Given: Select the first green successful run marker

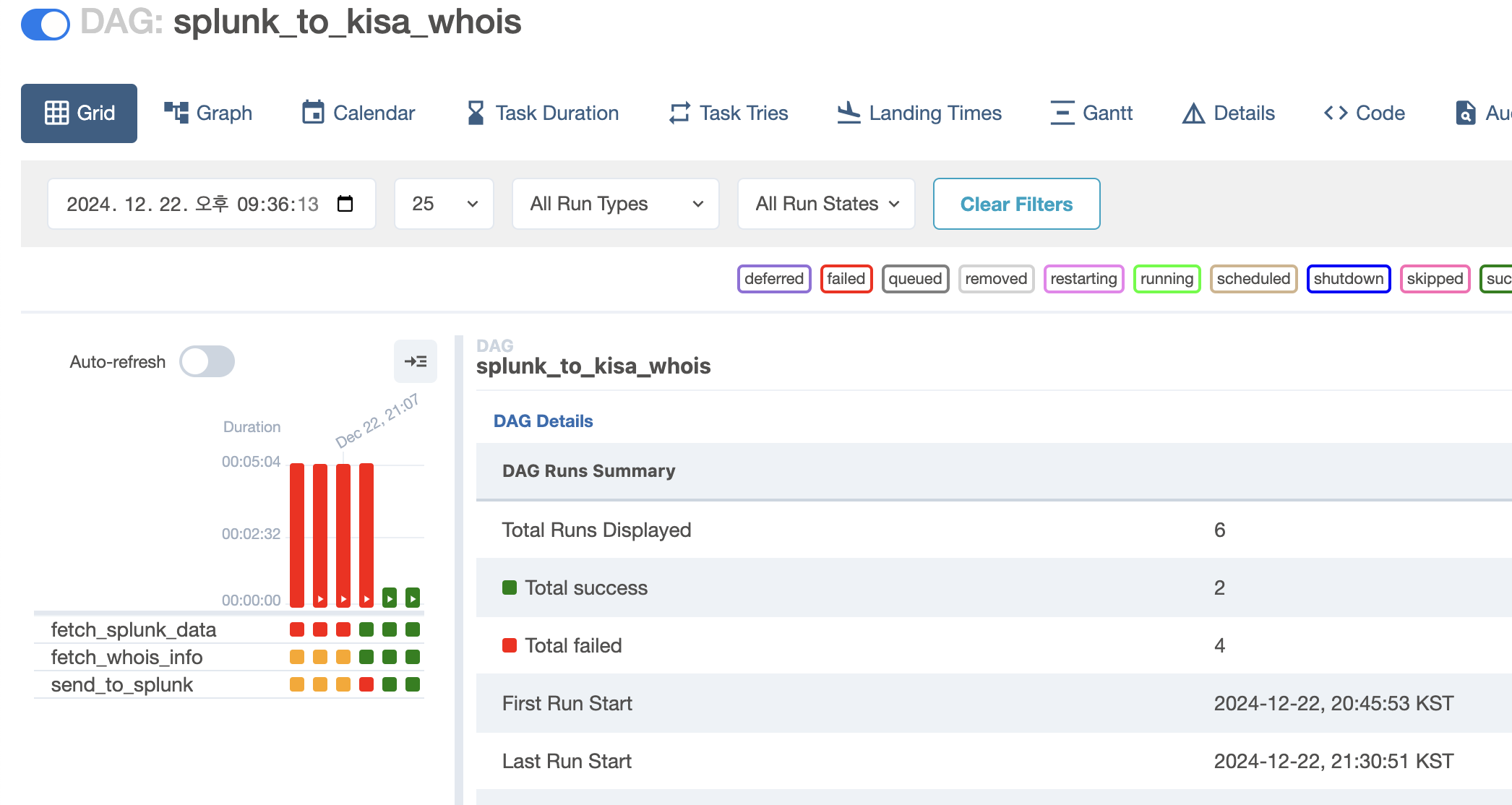Looking at the screenshot, I should (x=390, y=598).
